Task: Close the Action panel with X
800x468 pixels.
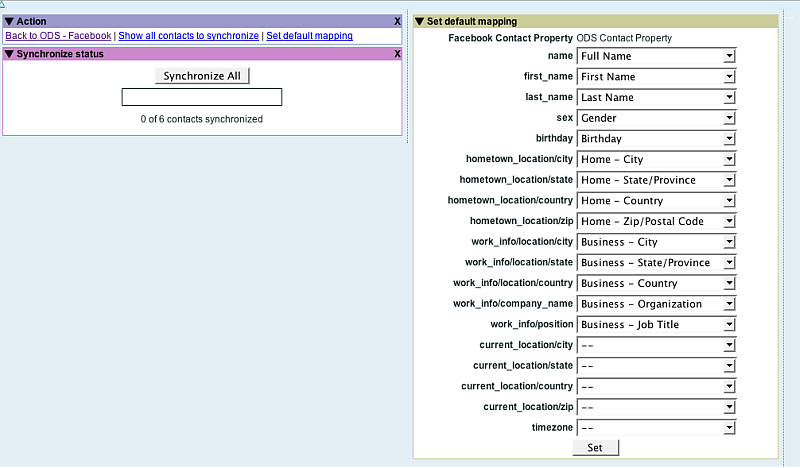Action: 397,21
